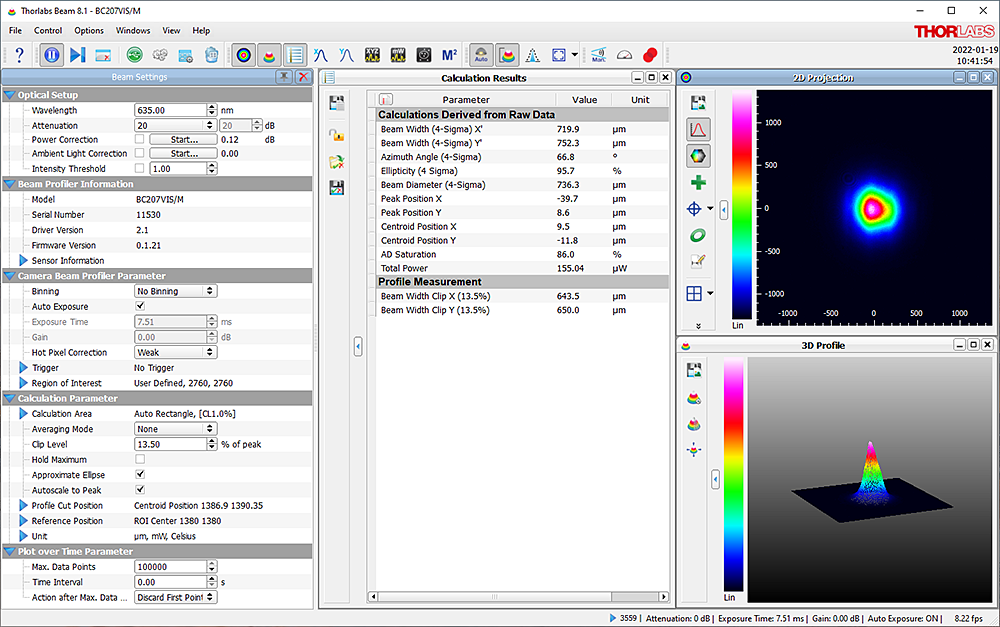
Task: Change Hot Pixel Correction from Weak
Action: pos(176,352)
